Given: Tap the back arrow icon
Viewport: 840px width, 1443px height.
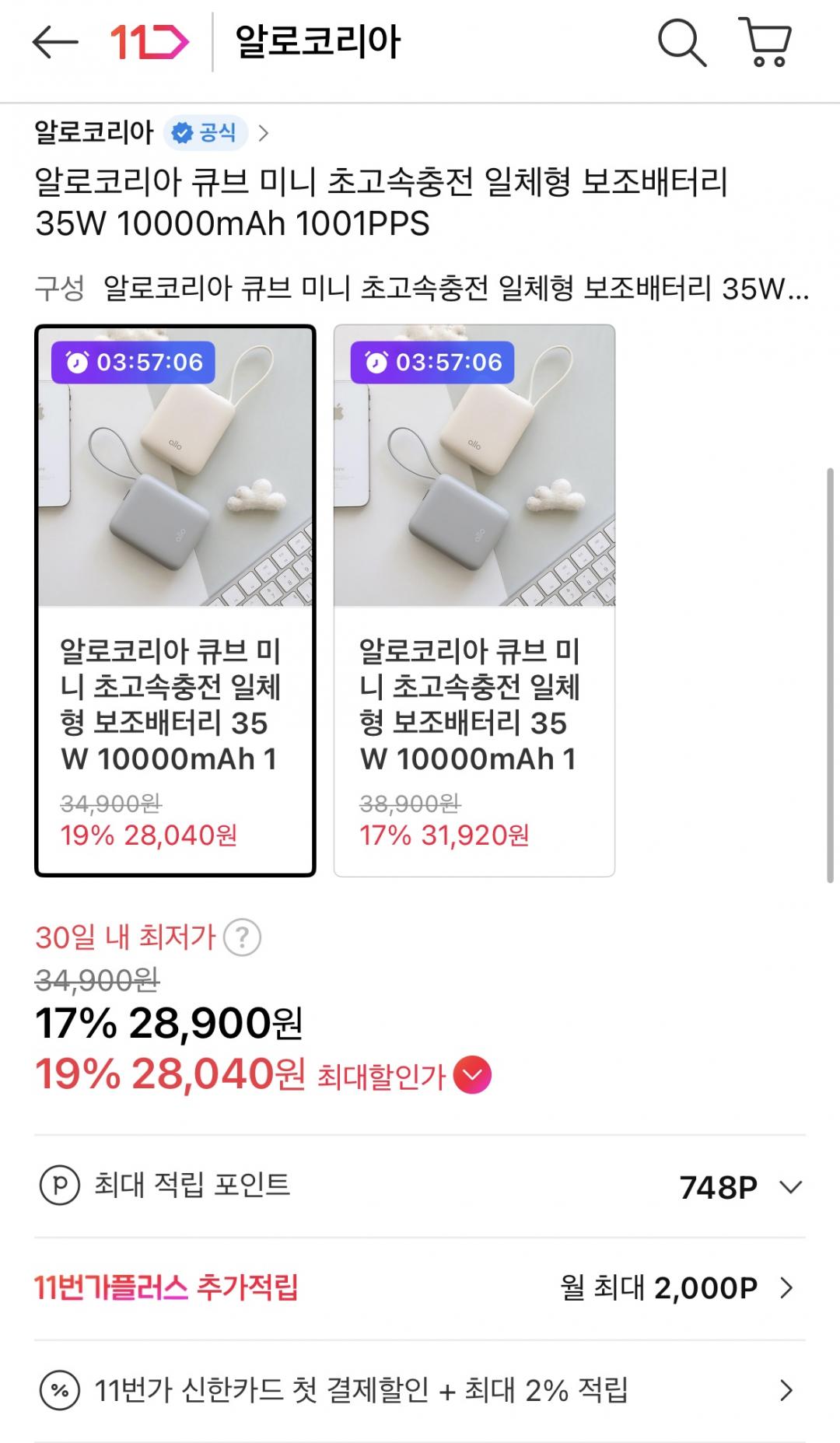Looking at the screenshot, I should pos(54,42).
